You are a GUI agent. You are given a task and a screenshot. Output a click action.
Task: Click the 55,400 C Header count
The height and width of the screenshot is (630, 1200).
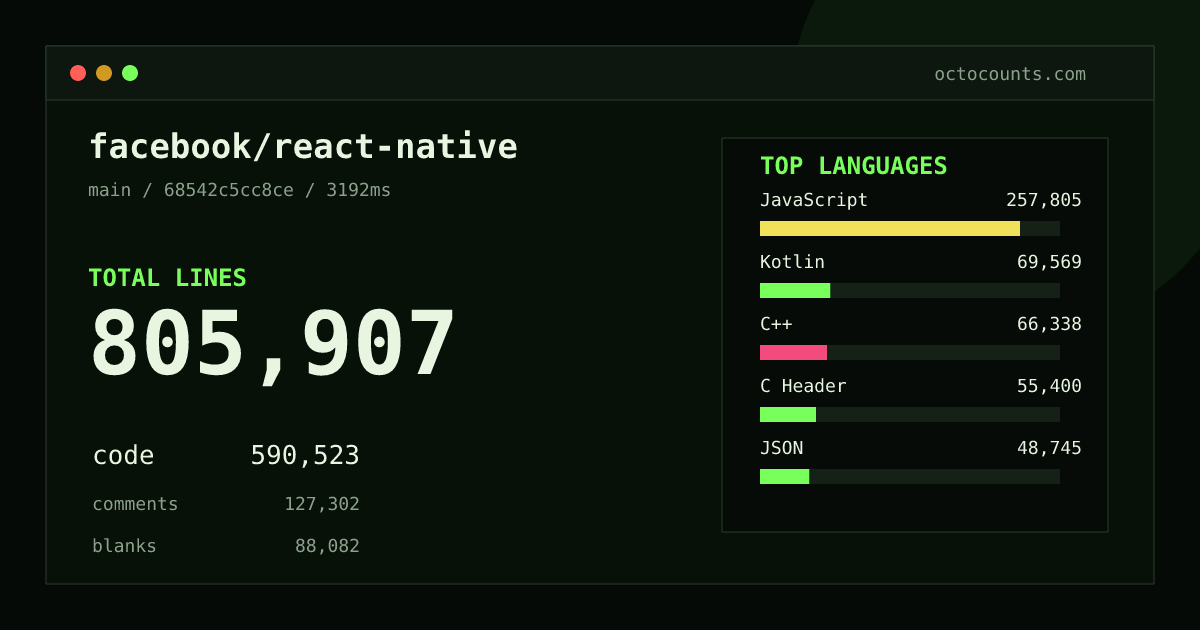pyautogui.click(x=1049, y=386)
